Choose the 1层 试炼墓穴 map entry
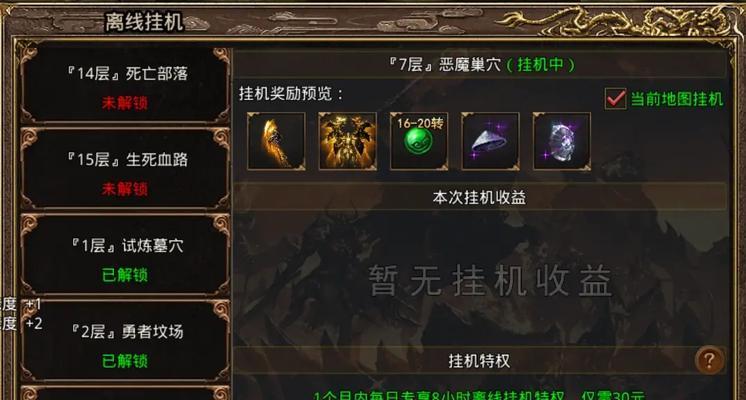 [126, 256]
